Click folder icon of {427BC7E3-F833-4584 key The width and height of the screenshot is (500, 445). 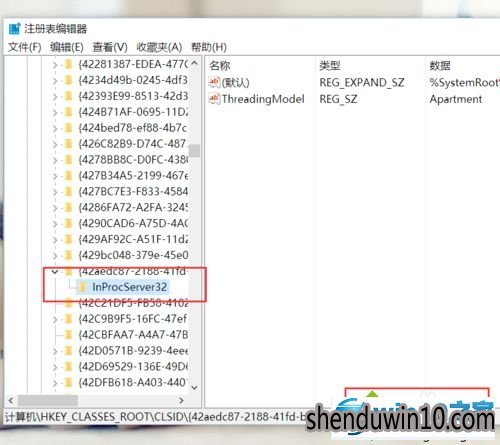pyautogui.click(x=68, y=191)
